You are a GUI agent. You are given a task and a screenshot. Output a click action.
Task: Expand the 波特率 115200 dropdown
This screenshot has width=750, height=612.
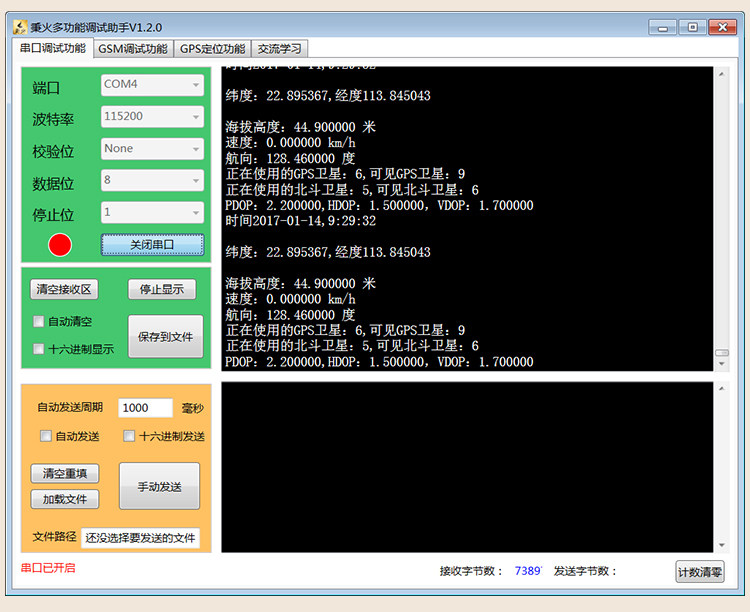152,117
